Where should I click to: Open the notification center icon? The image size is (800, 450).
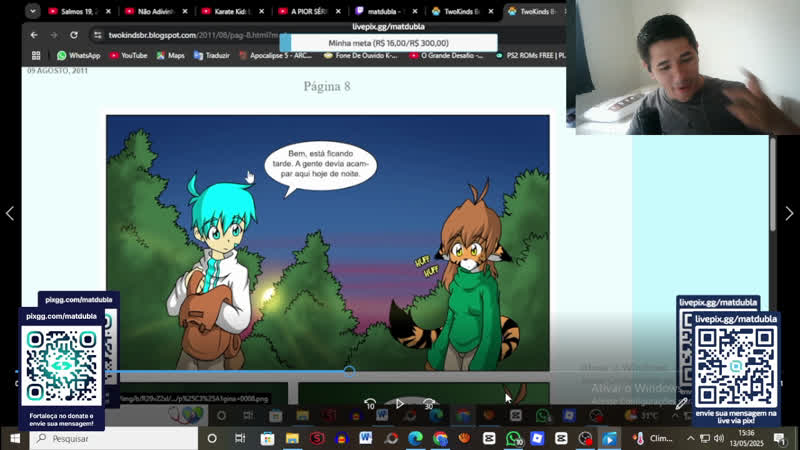(x=779, y=438)
